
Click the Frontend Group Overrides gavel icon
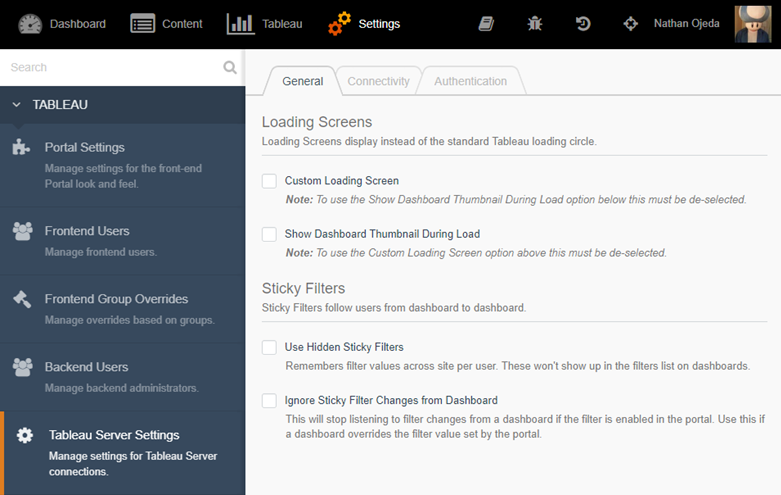(x=22, y=299)
